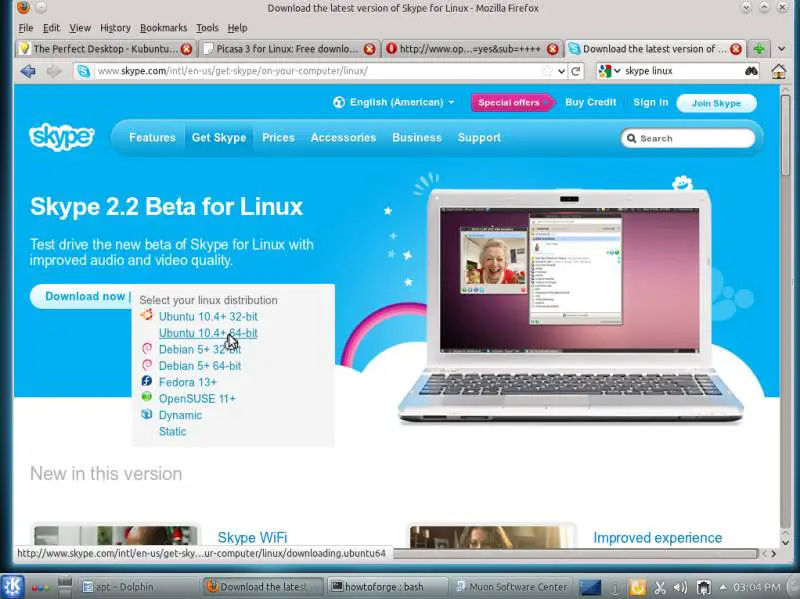Click the Special offers button
The width and height of the screenshot is (800, 599).
[512, 103]
